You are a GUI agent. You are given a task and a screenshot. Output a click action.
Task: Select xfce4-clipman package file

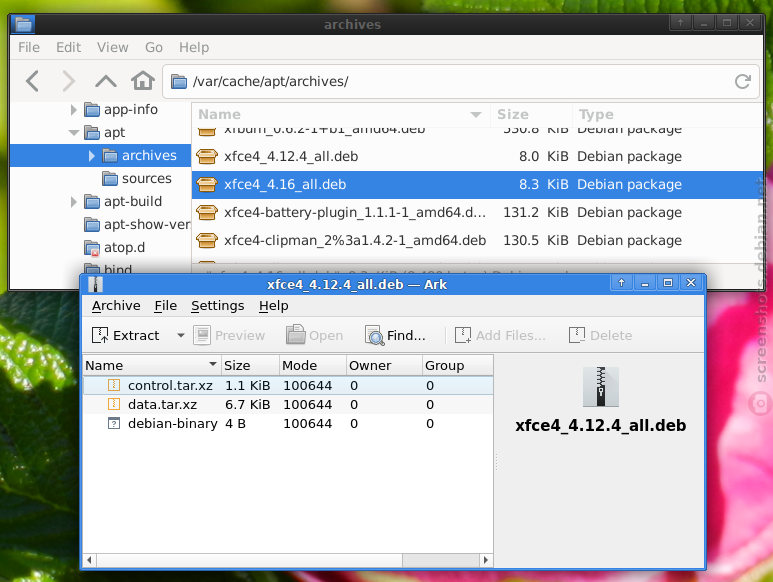pyautogui.click(x=476, y=240)
